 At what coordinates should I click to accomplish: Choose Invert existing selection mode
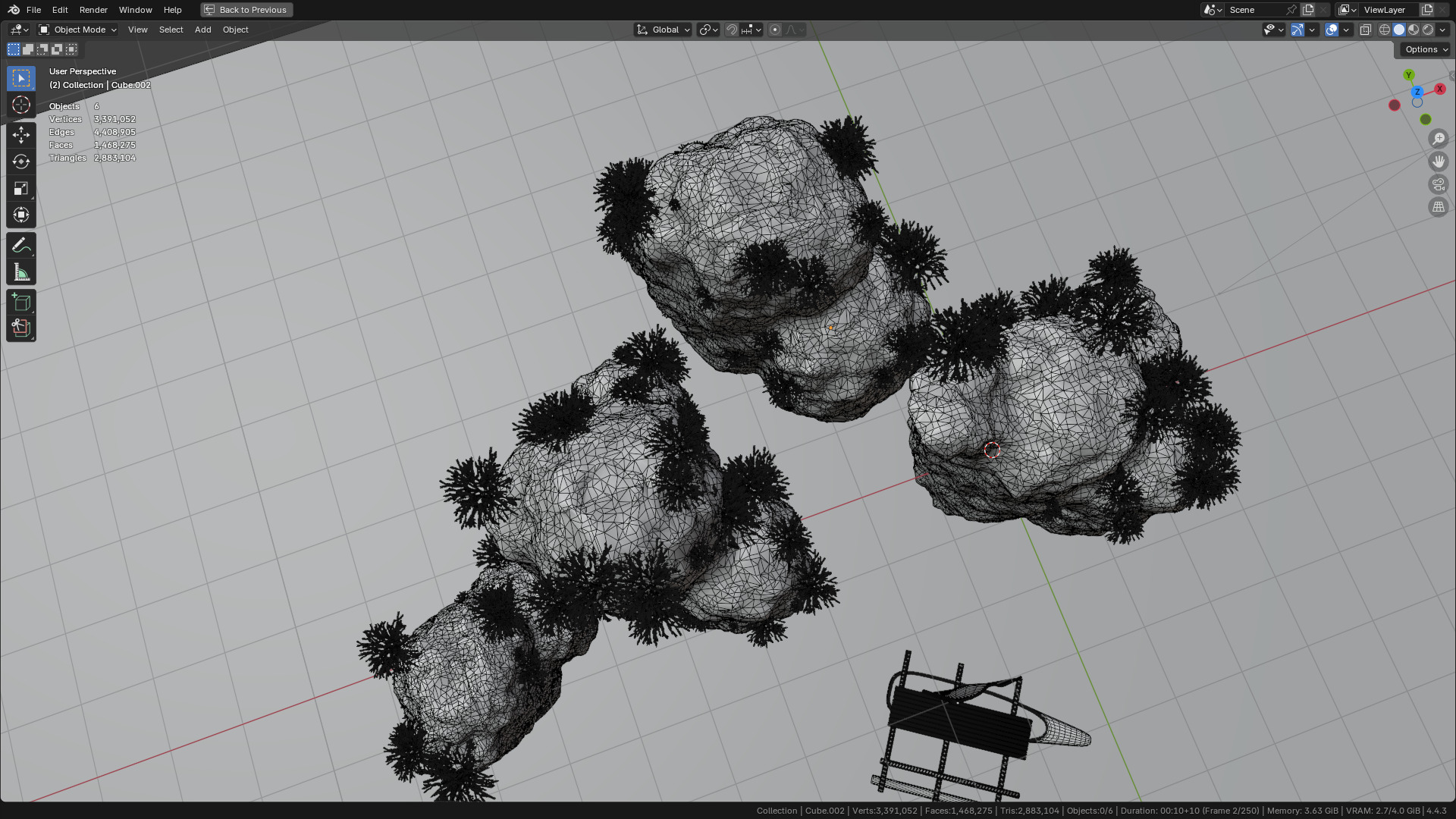57,49
